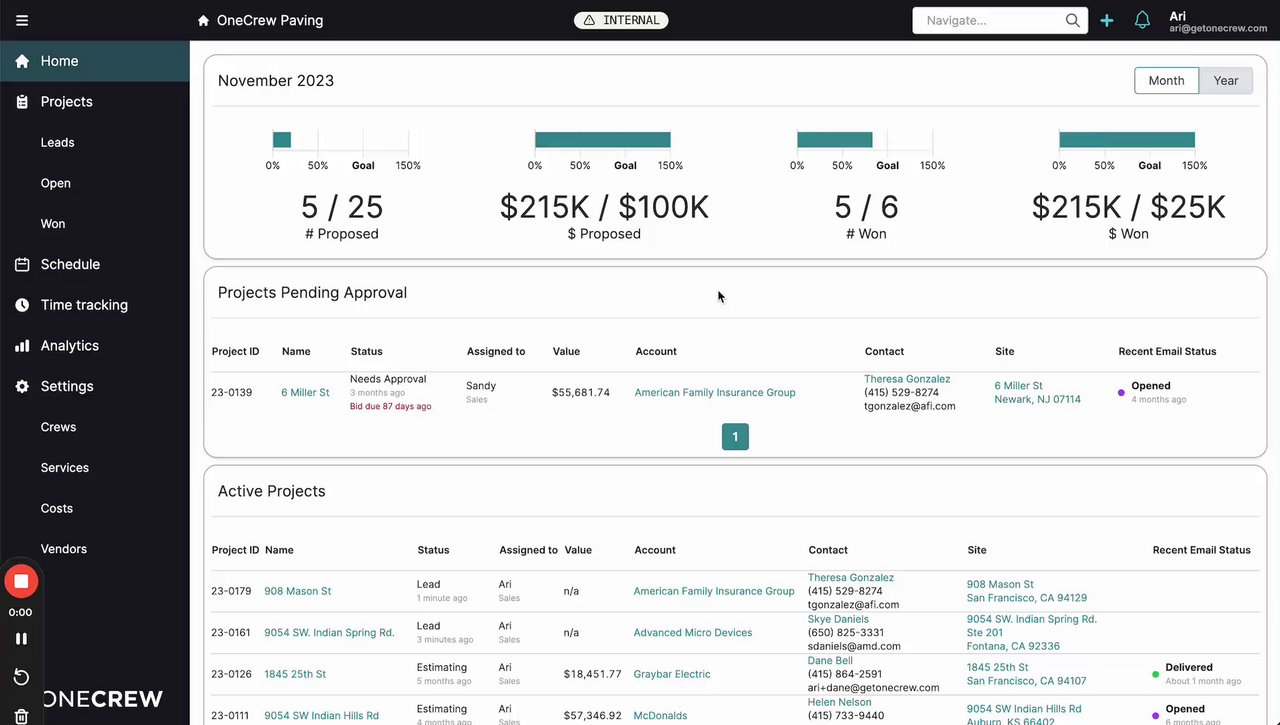
Task: Open the Ari user account menu
Action: (x=1218, y=21)
